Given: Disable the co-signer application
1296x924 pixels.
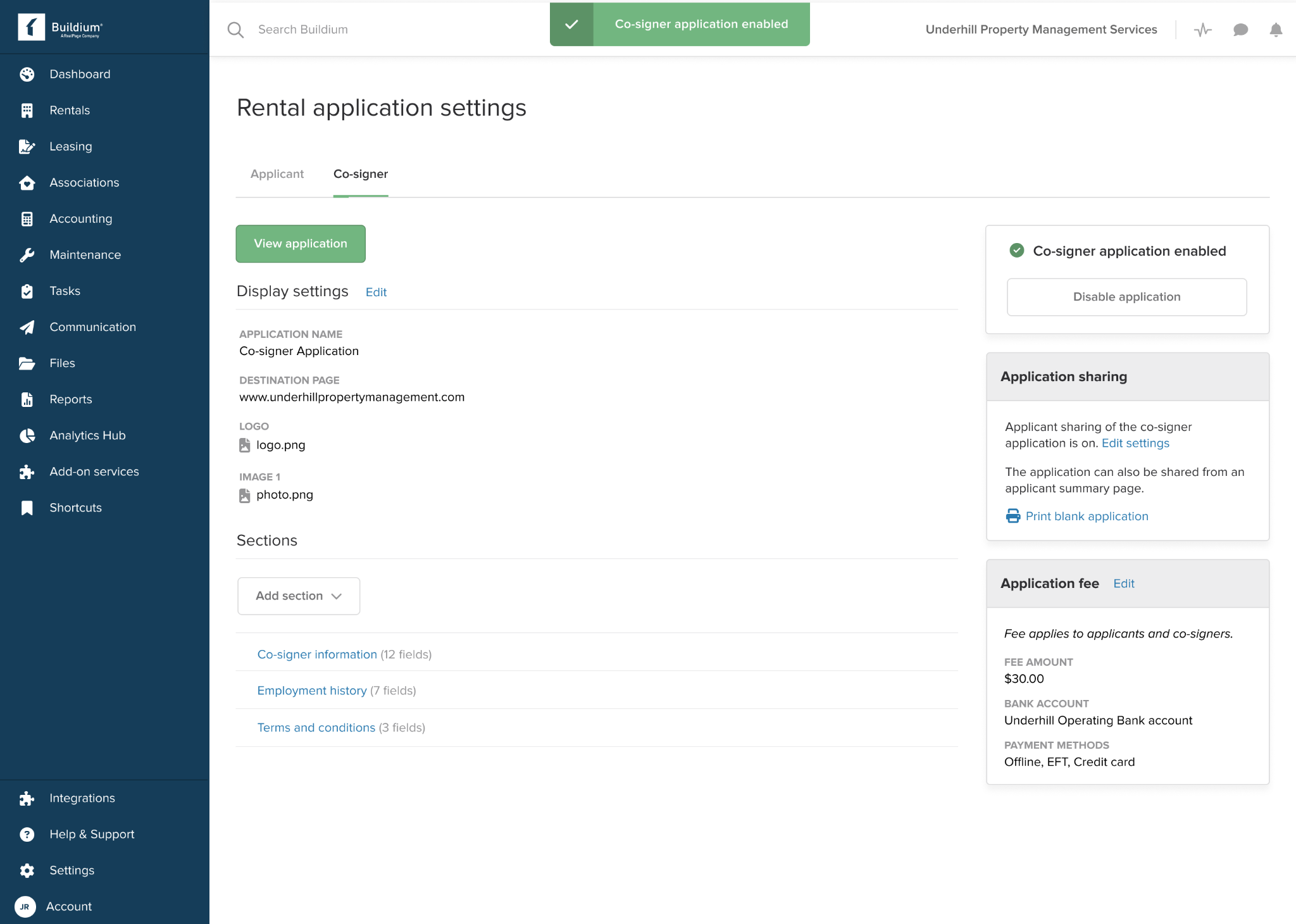Looking at the screenshot, I should tap(1126, 296).
